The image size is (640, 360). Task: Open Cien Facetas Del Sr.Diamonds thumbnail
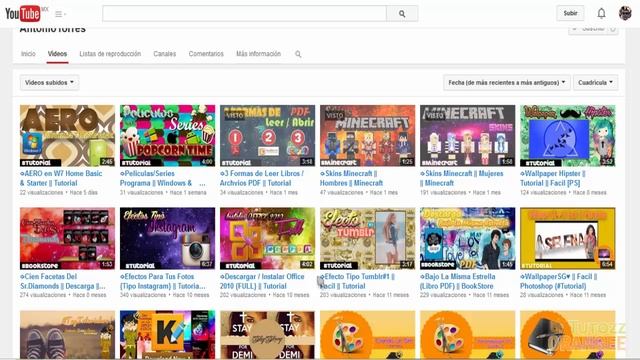click(67, 238)
